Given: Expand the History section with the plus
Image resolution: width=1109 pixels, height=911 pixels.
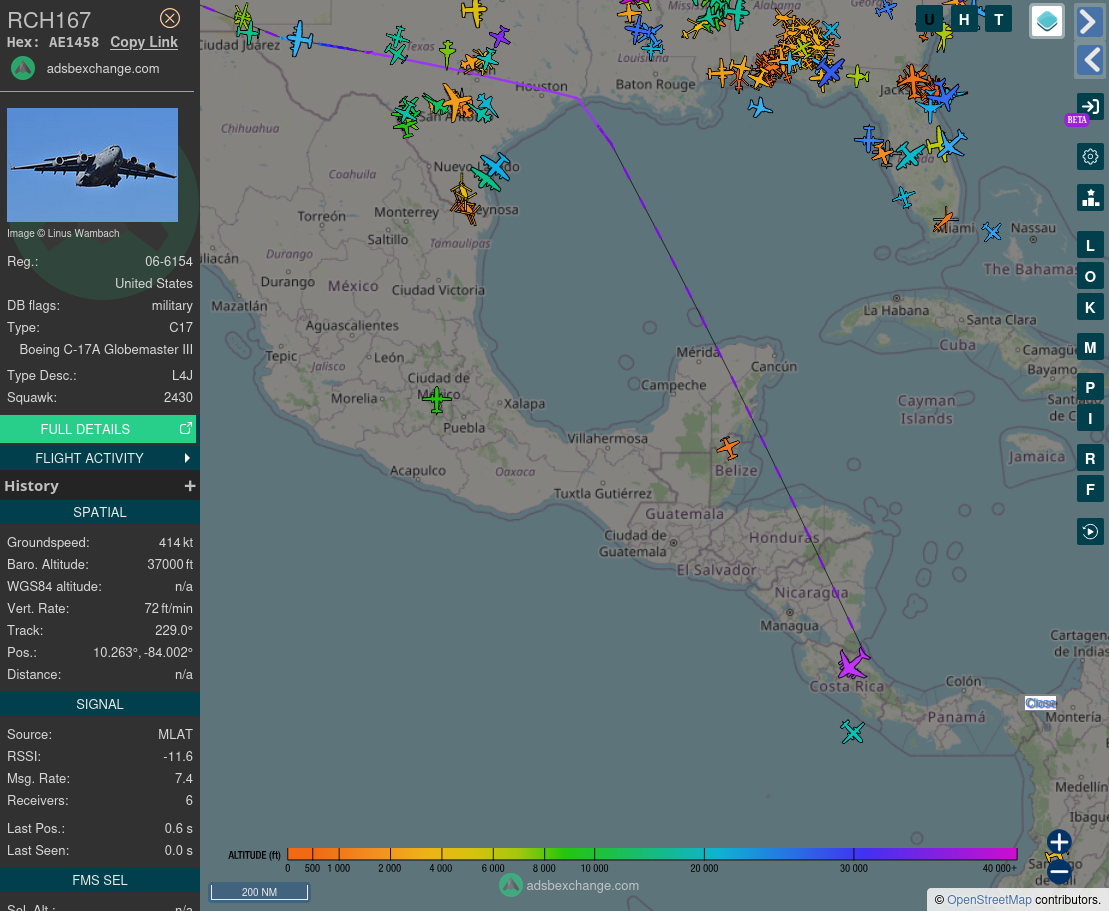Looking at the screenshot, I should coord(190,486).
